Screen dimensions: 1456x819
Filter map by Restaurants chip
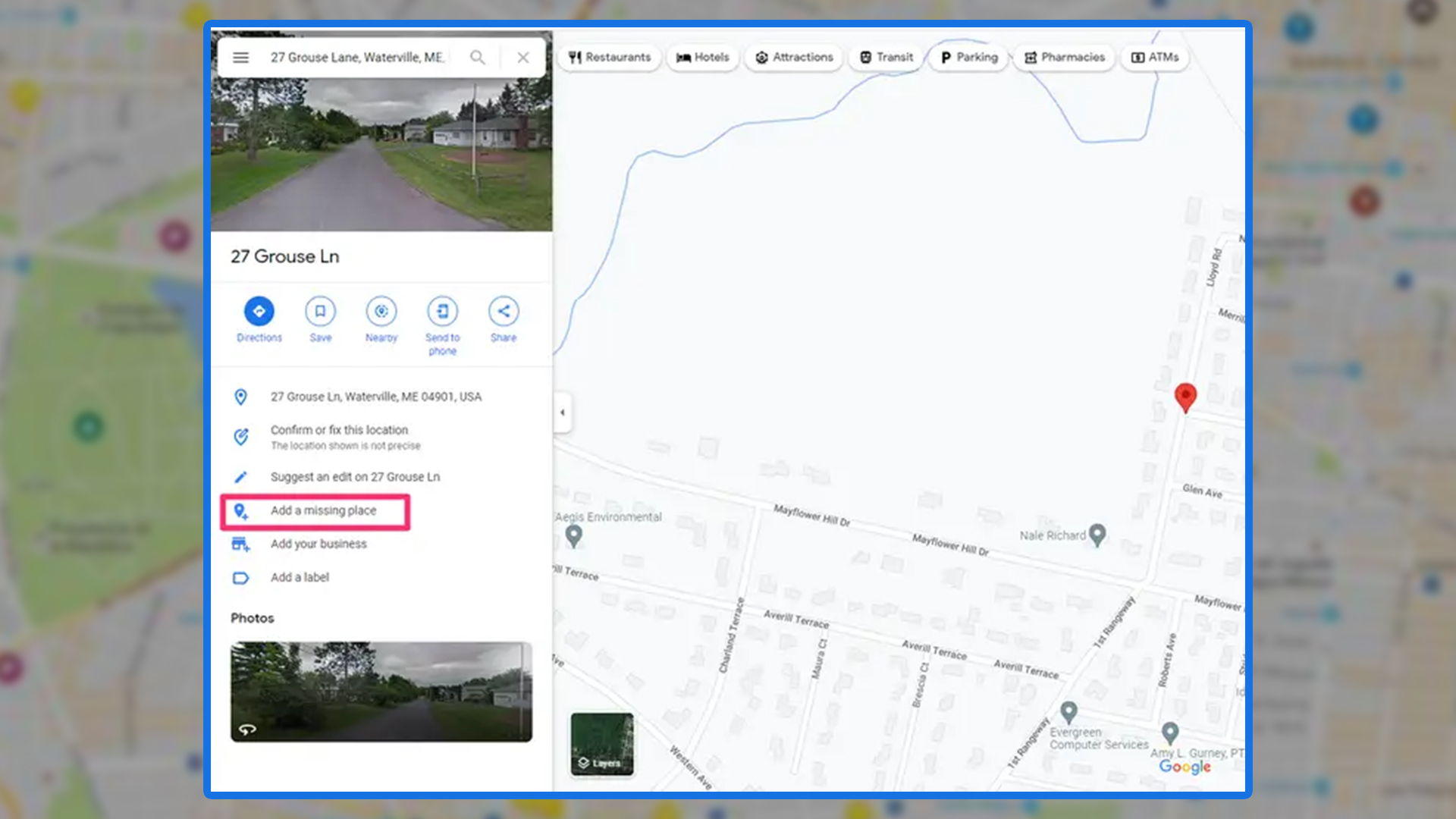pos(610,58)
